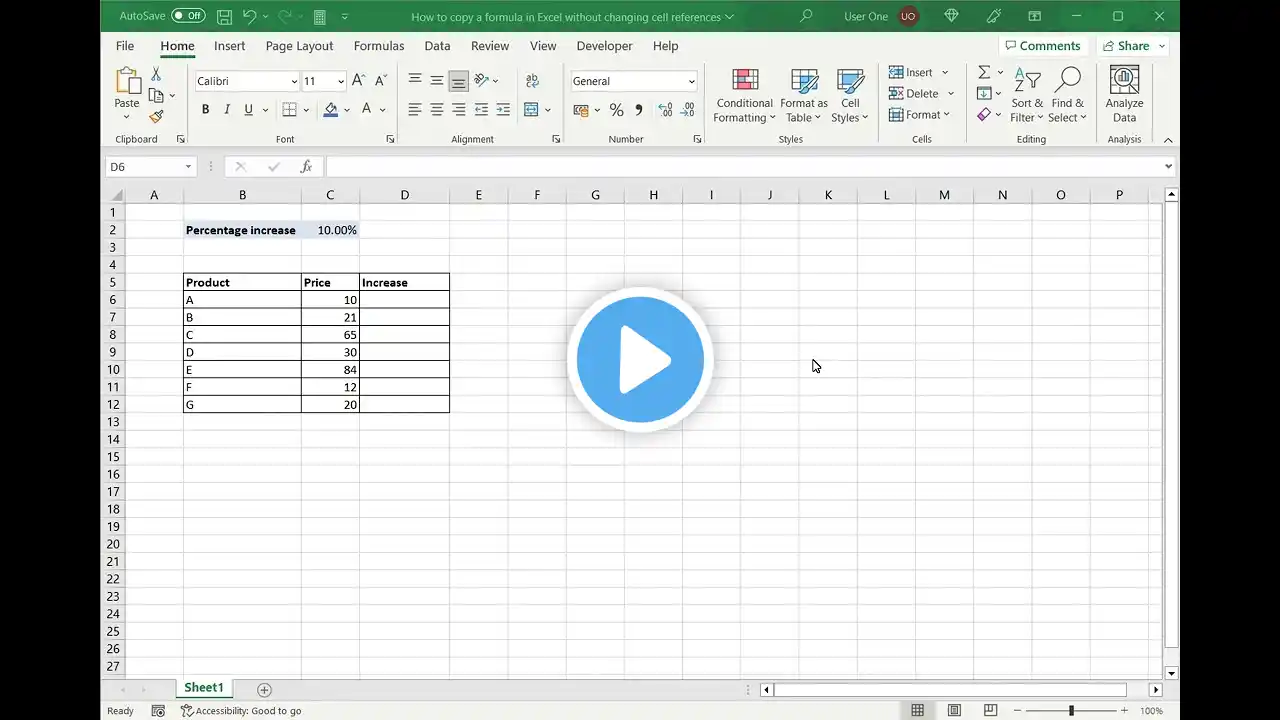Click the AutoSum sigma icon
1280x720 pixels.
pos(984,72)
